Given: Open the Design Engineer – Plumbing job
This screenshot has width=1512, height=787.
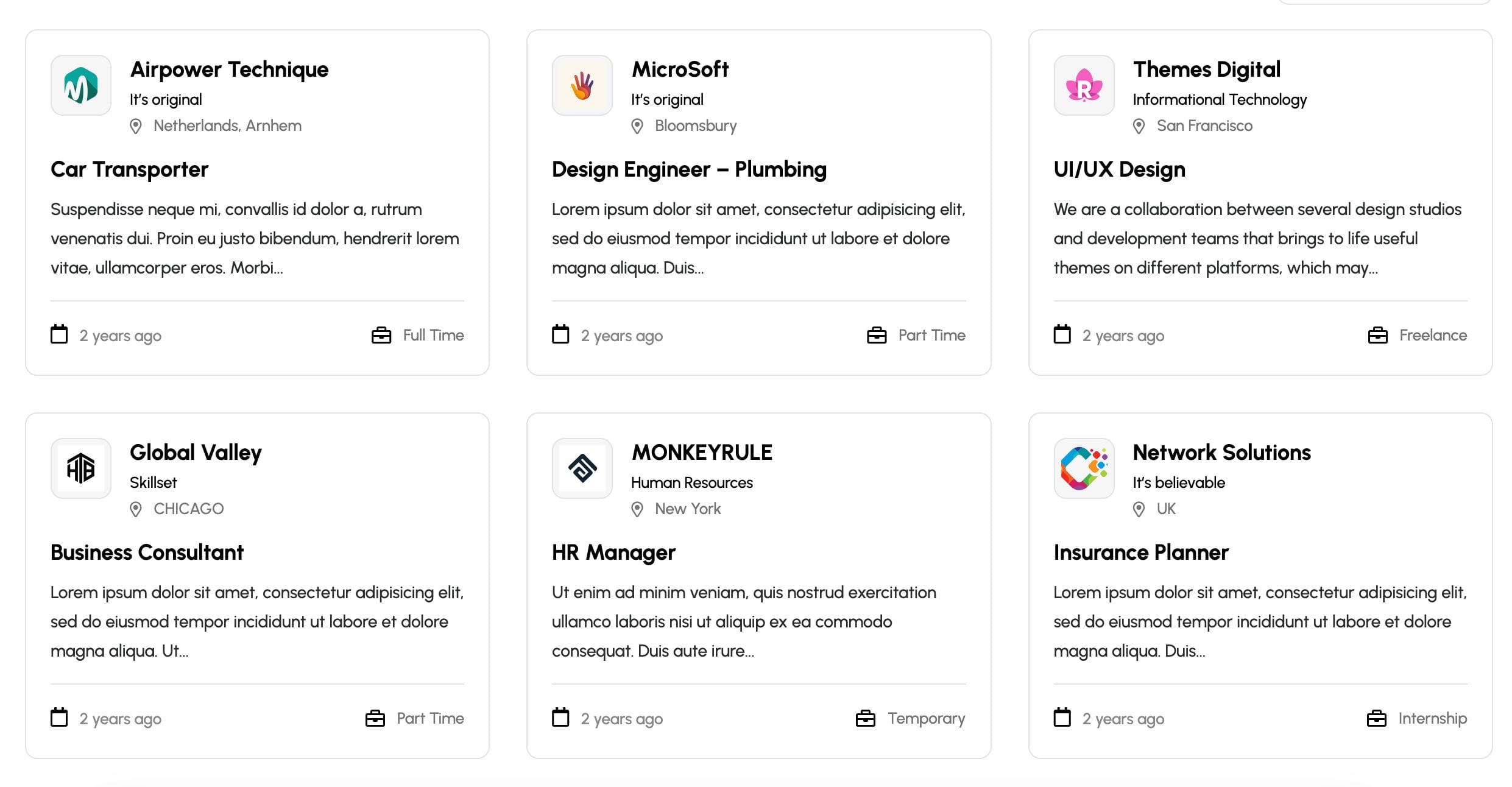Looking at the screenshot, I should pyautogui.click(x=689, y=169).
